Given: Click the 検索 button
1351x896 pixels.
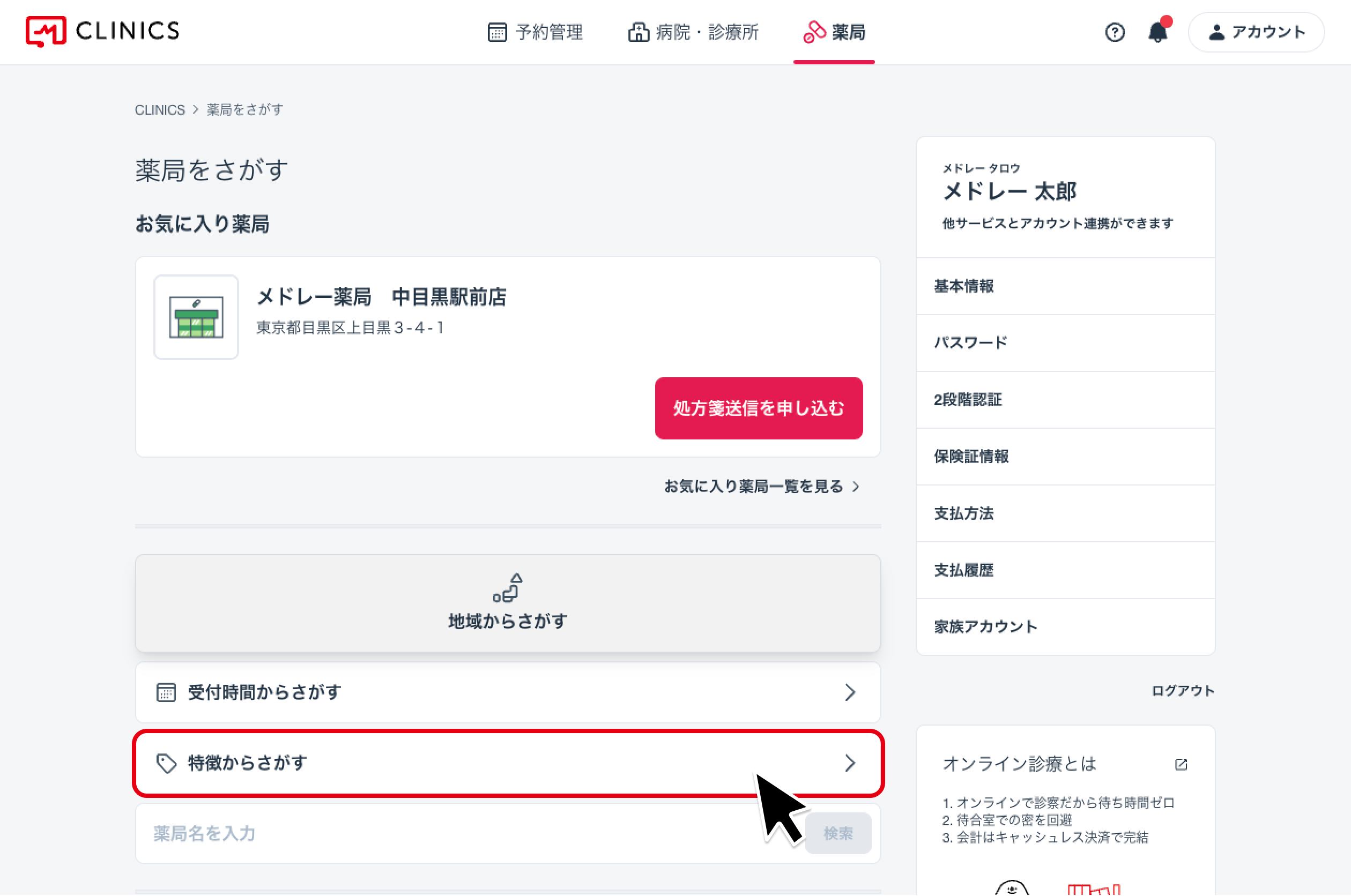Looking at the screenshot, I should (x=838, y=833).
